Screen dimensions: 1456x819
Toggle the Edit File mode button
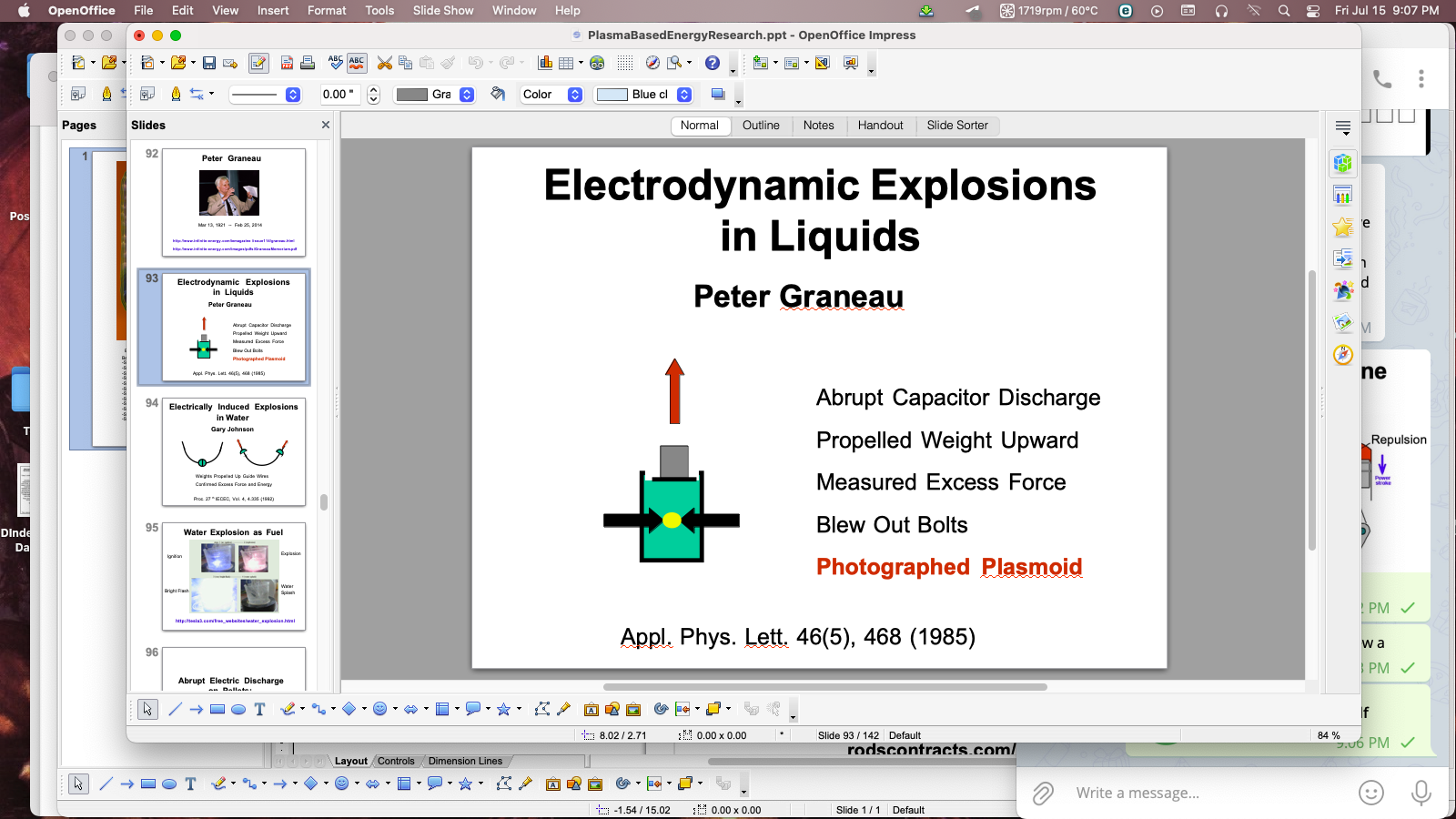(258, 63)
